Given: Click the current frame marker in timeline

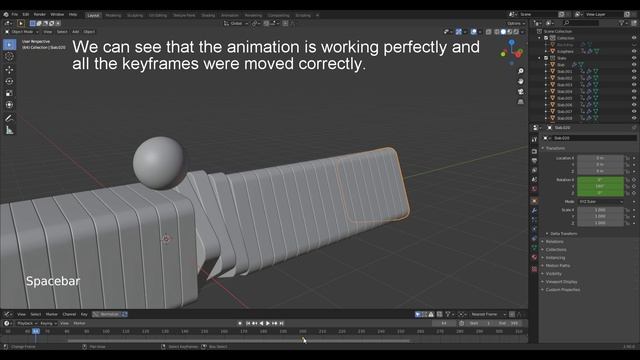Looking at the screenshot, I should point(36,331).
